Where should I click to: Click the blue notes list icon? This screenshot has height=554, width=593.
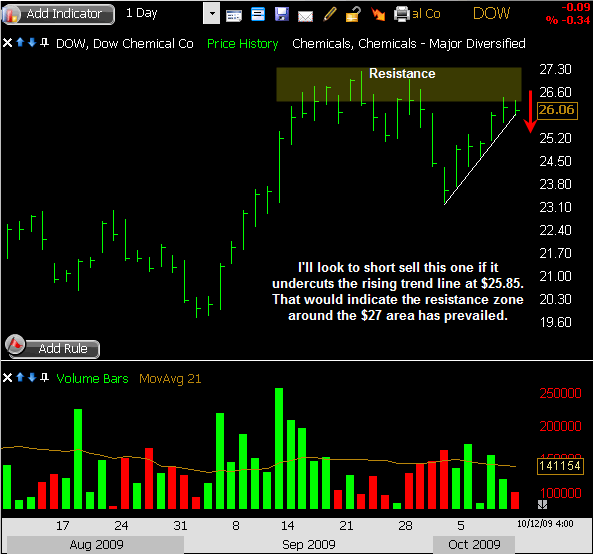point(258,14)
